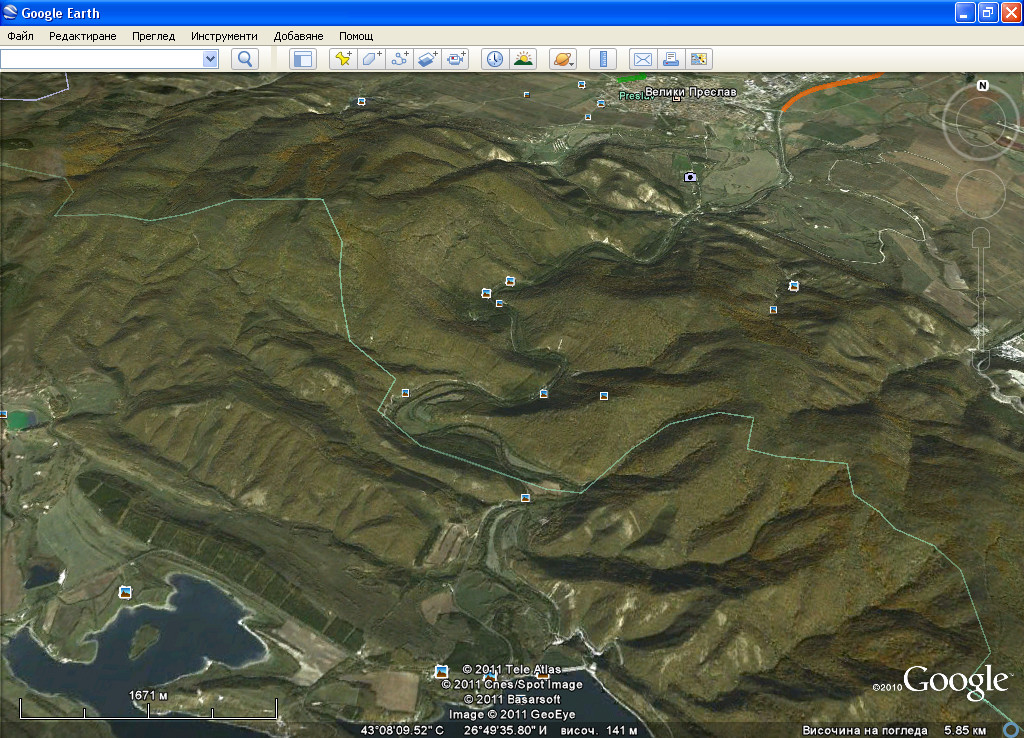This screenshot has height=738, width=1024.
Task: Open the Помощ menu
Action: click(x=356, y=36)
